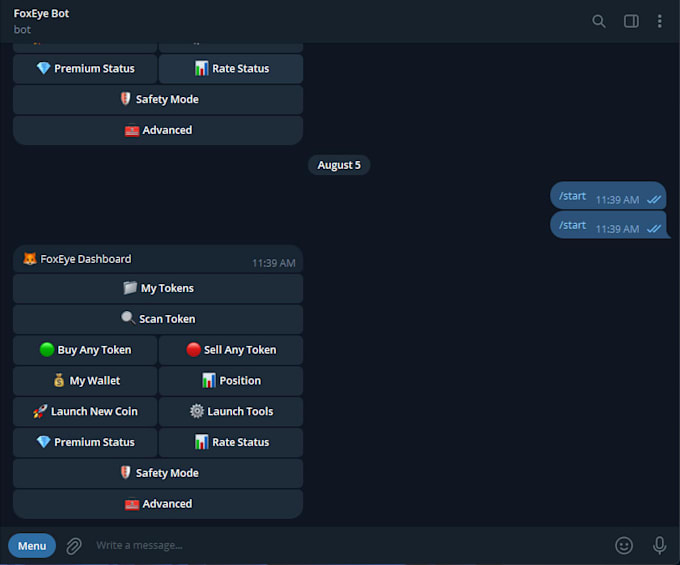Select the second /start sent message
680x565 pixels.
click(608, 225)
